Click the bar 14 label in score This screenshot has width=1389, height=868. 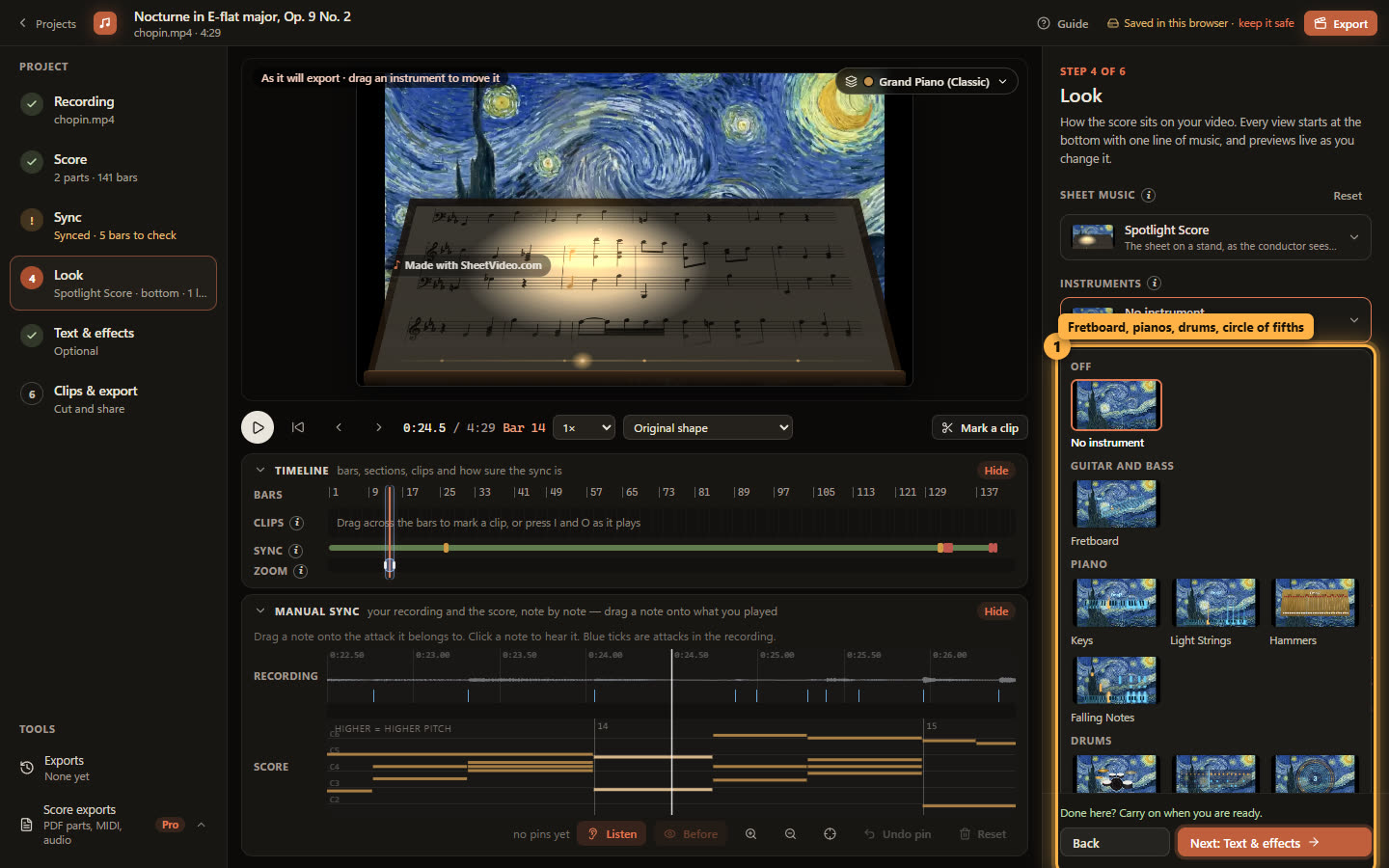pos(603,726)
